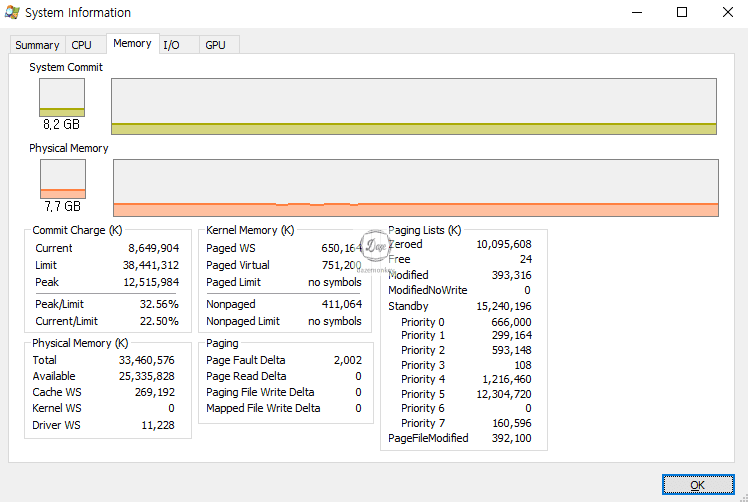Click the System Commit 8.2 GB gauge
Screen dimensions: 748x502
[62, 98]
